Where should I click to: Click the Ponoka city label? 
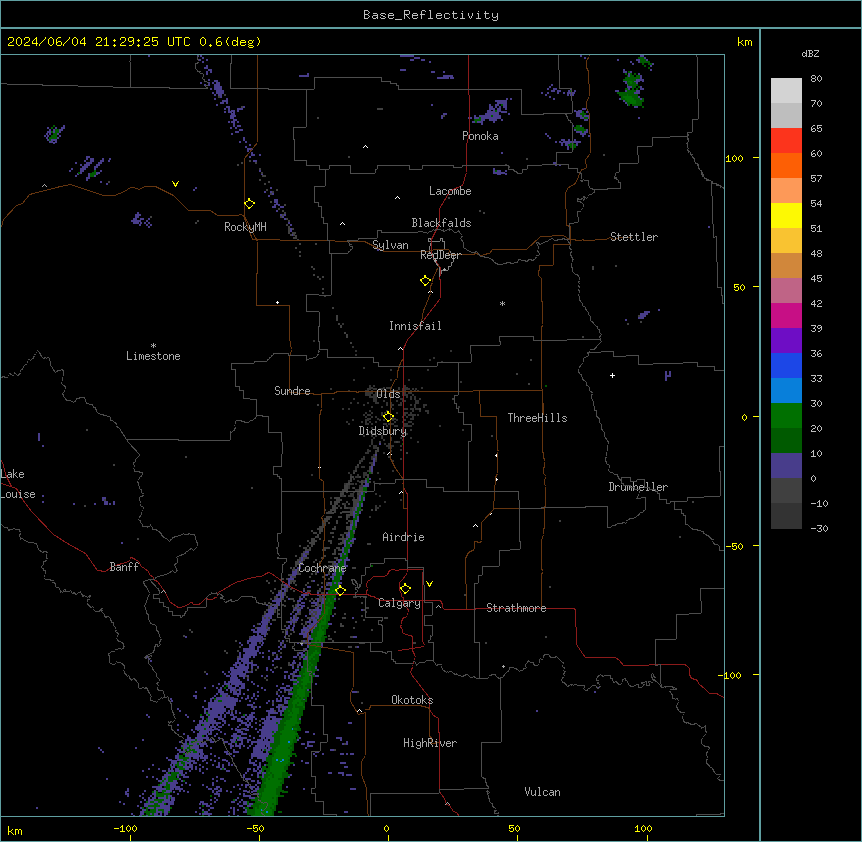(480, 136)
